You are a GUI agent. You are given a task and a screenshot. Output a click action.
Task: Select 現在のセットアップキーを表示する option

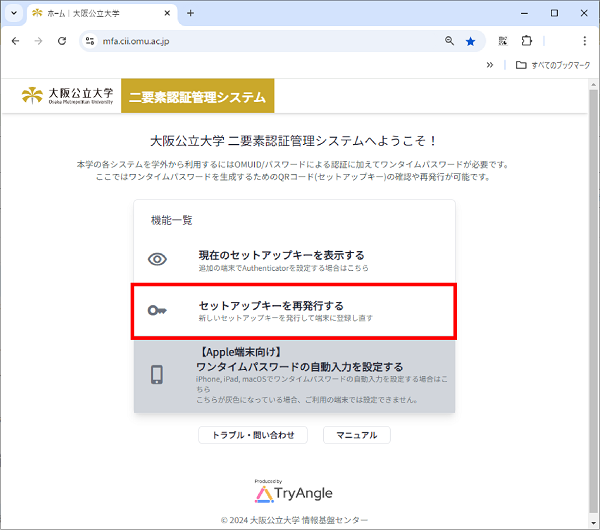(x=281, y=255)
